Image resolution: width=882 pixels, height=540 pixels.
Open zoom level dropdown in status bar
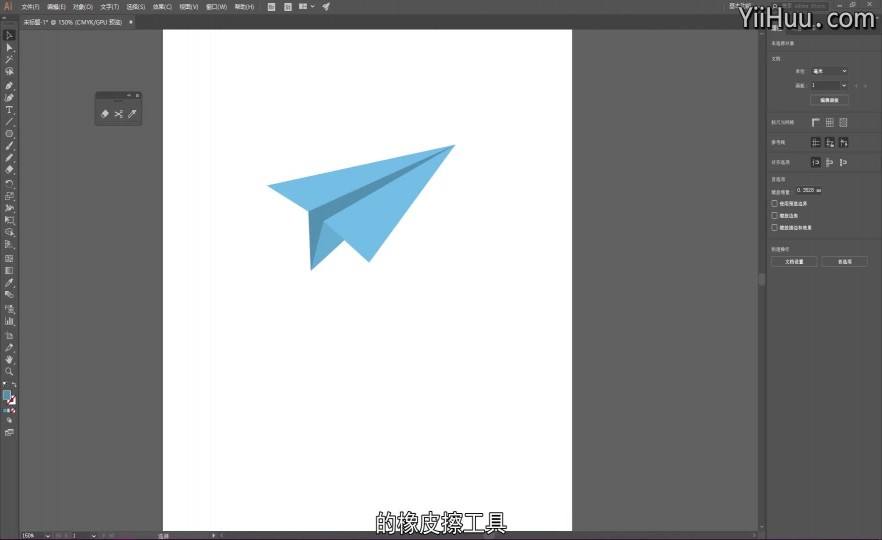[x=48, y=536]
